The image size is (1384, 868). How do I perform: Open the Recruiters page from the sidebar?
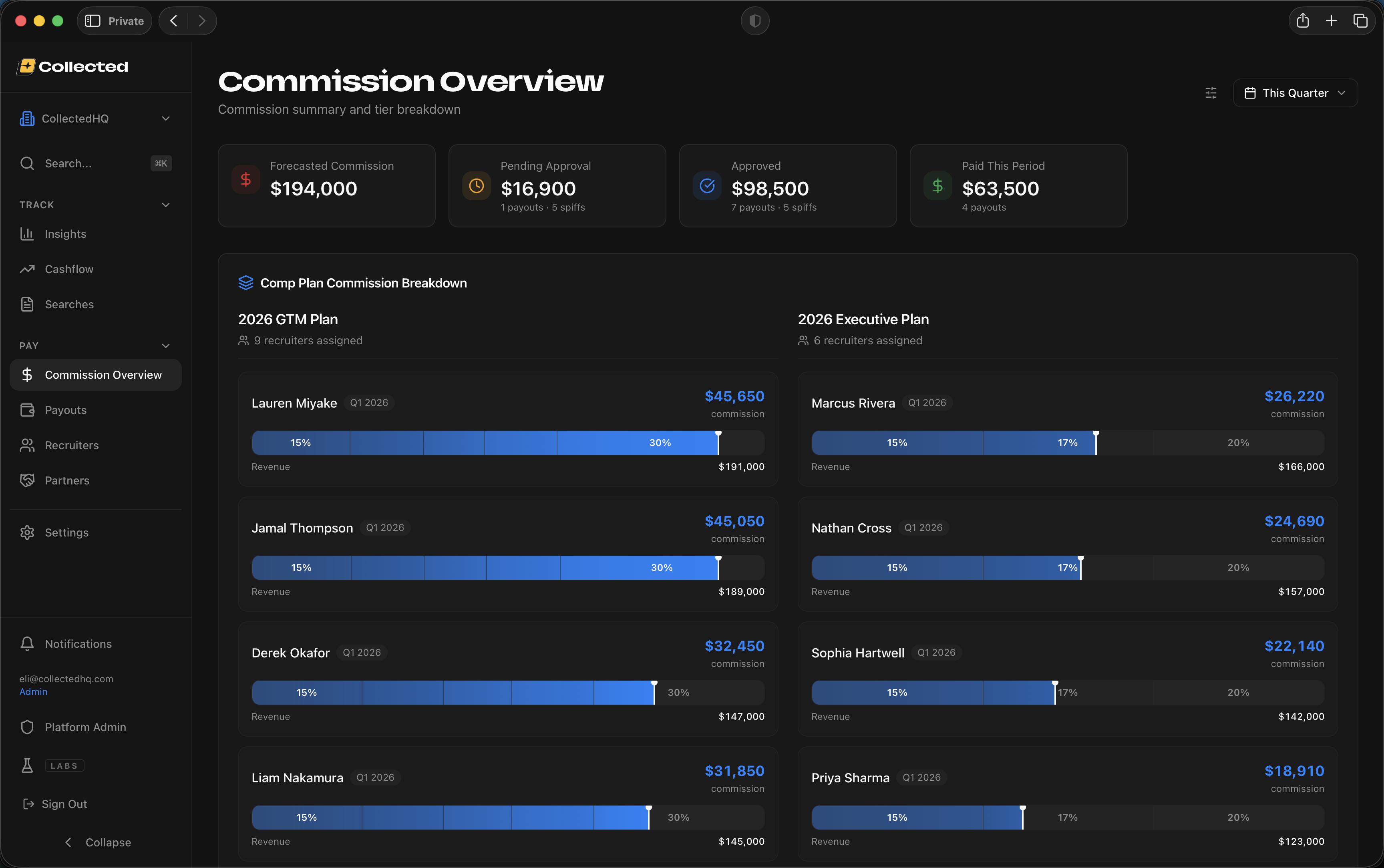coord(71,446)
